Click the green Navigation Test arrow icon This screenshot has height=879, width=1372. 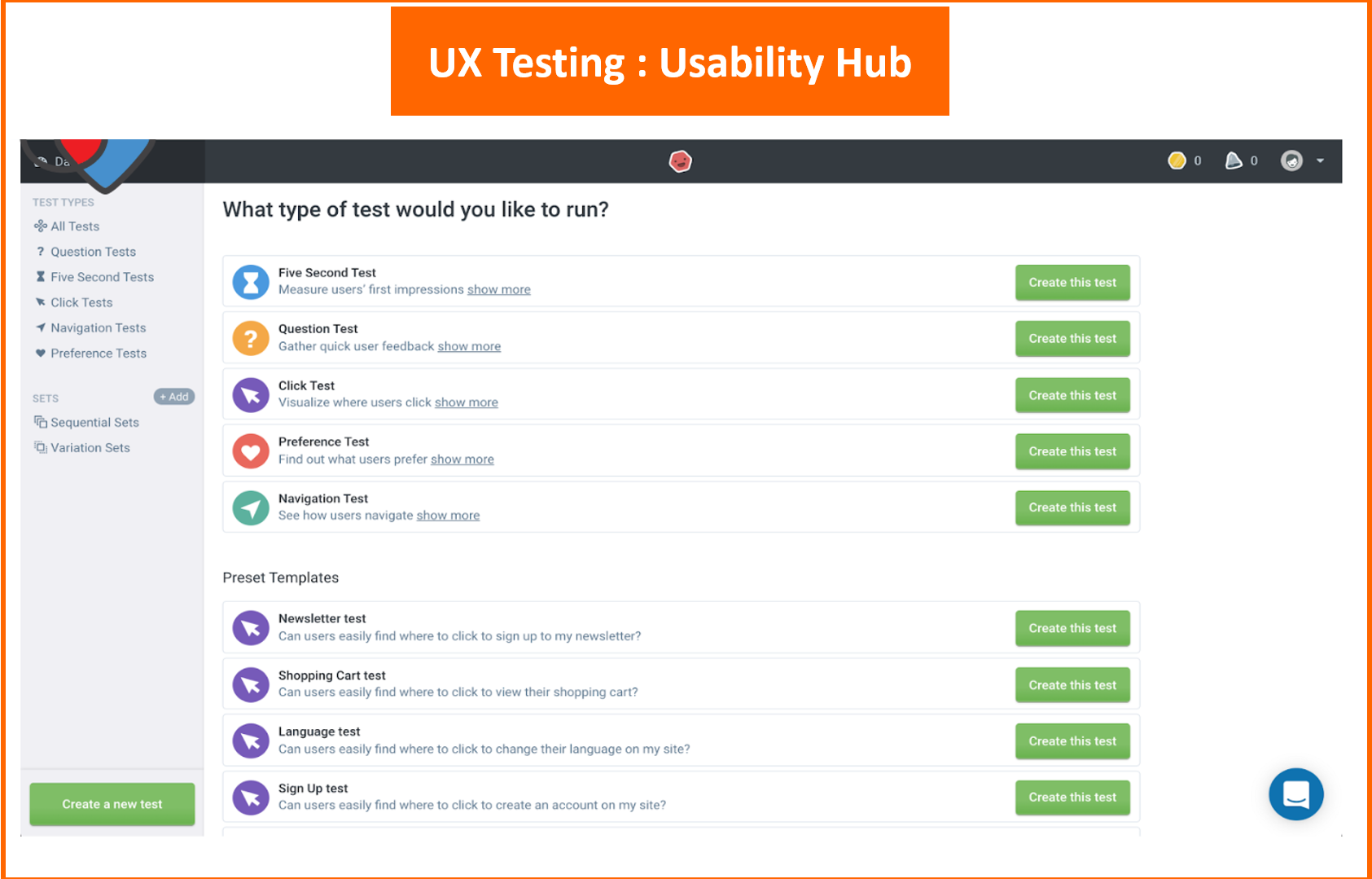[x=251, y=508]
